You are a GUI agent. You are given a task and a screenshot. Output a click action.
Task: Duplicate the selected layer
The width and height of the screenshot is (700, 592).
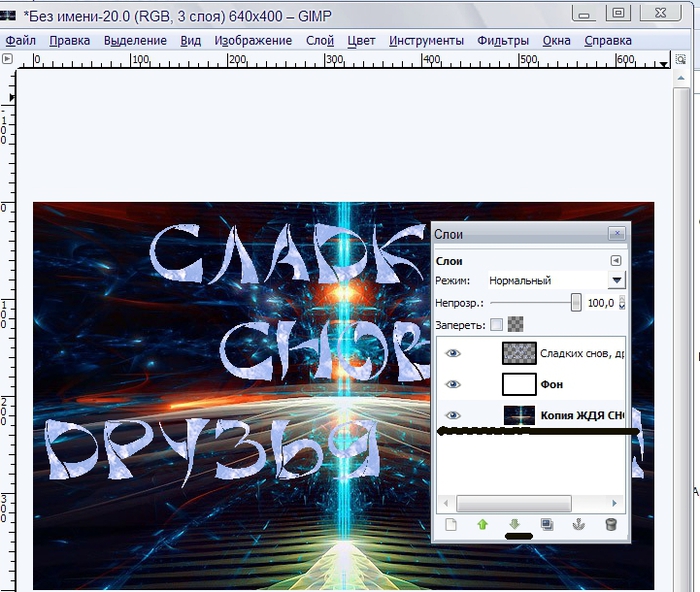point(547,524)
